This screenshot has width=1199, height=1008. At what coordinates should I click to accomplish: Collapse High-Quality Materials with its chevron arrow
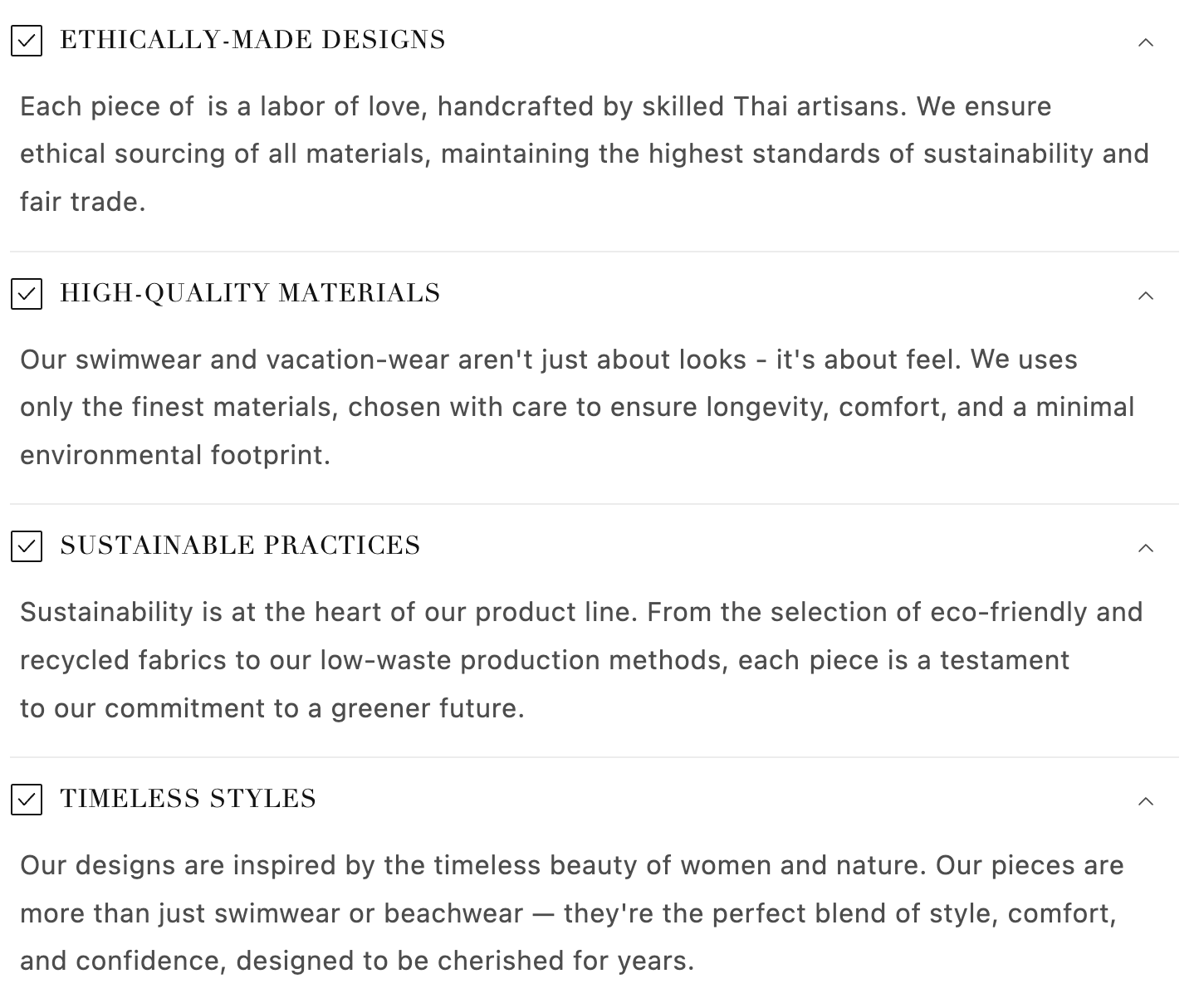[1146, 296]
